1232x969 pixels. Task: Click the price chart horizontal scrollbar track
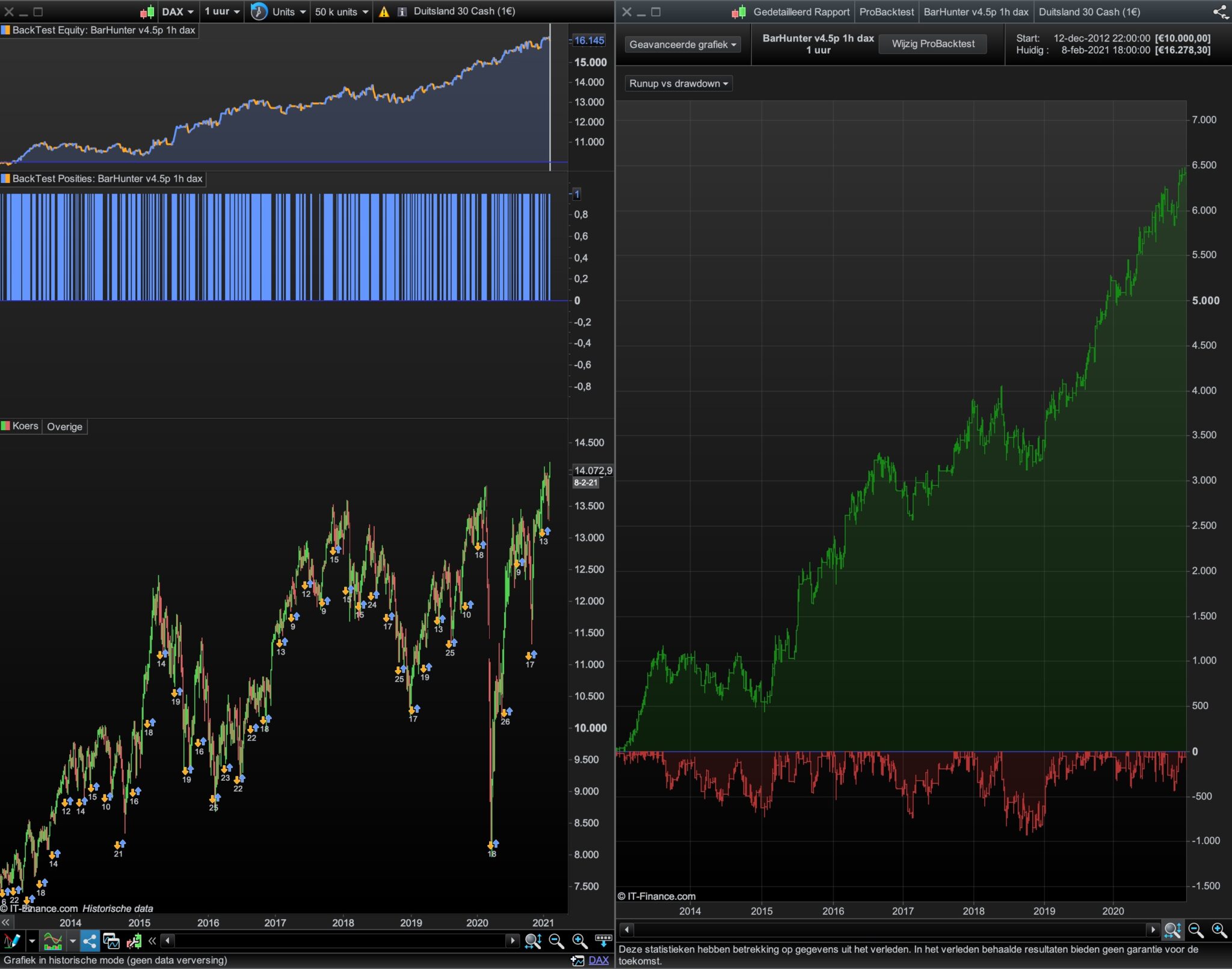click(x=340, y=940)
